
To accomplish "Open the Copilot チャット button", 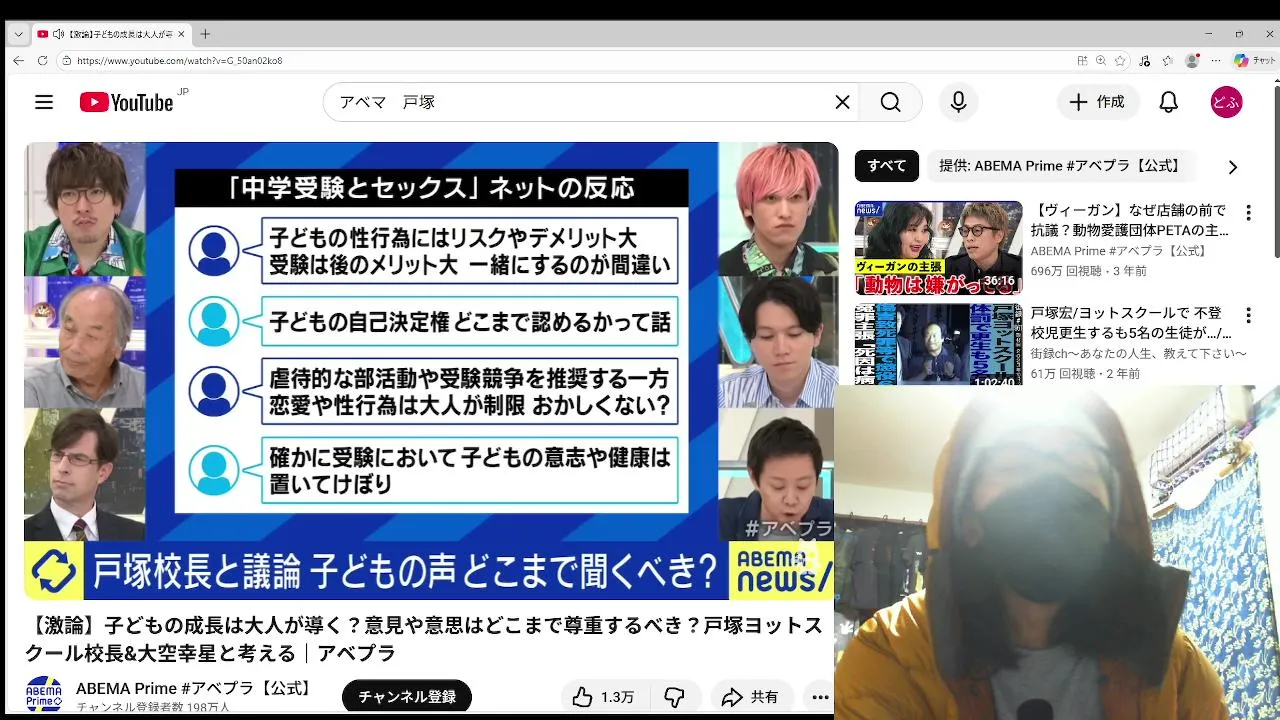I will (x=1254, y=61).
